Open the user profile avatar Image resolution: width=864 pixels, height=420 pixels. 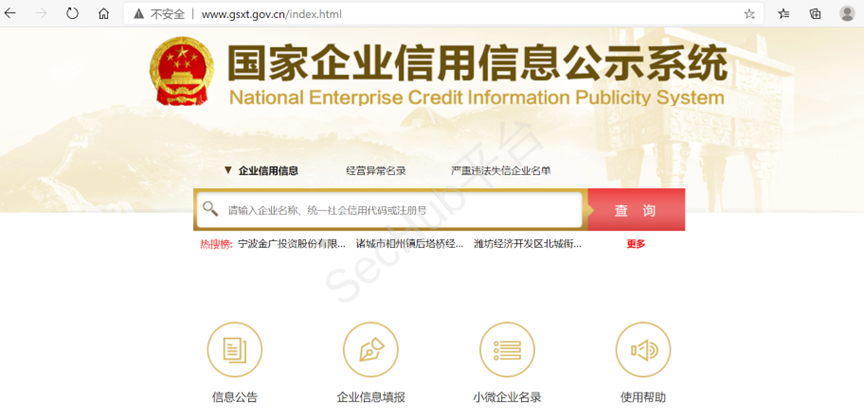coord(846,14)
